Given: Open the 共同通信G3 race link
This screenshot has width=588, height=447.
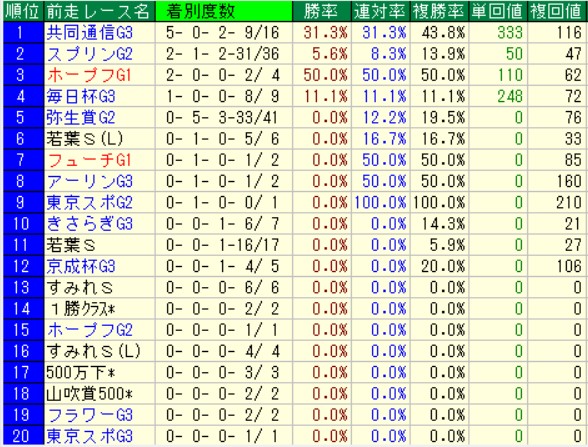Looking at the screenshot, I should tap(90, 33).
